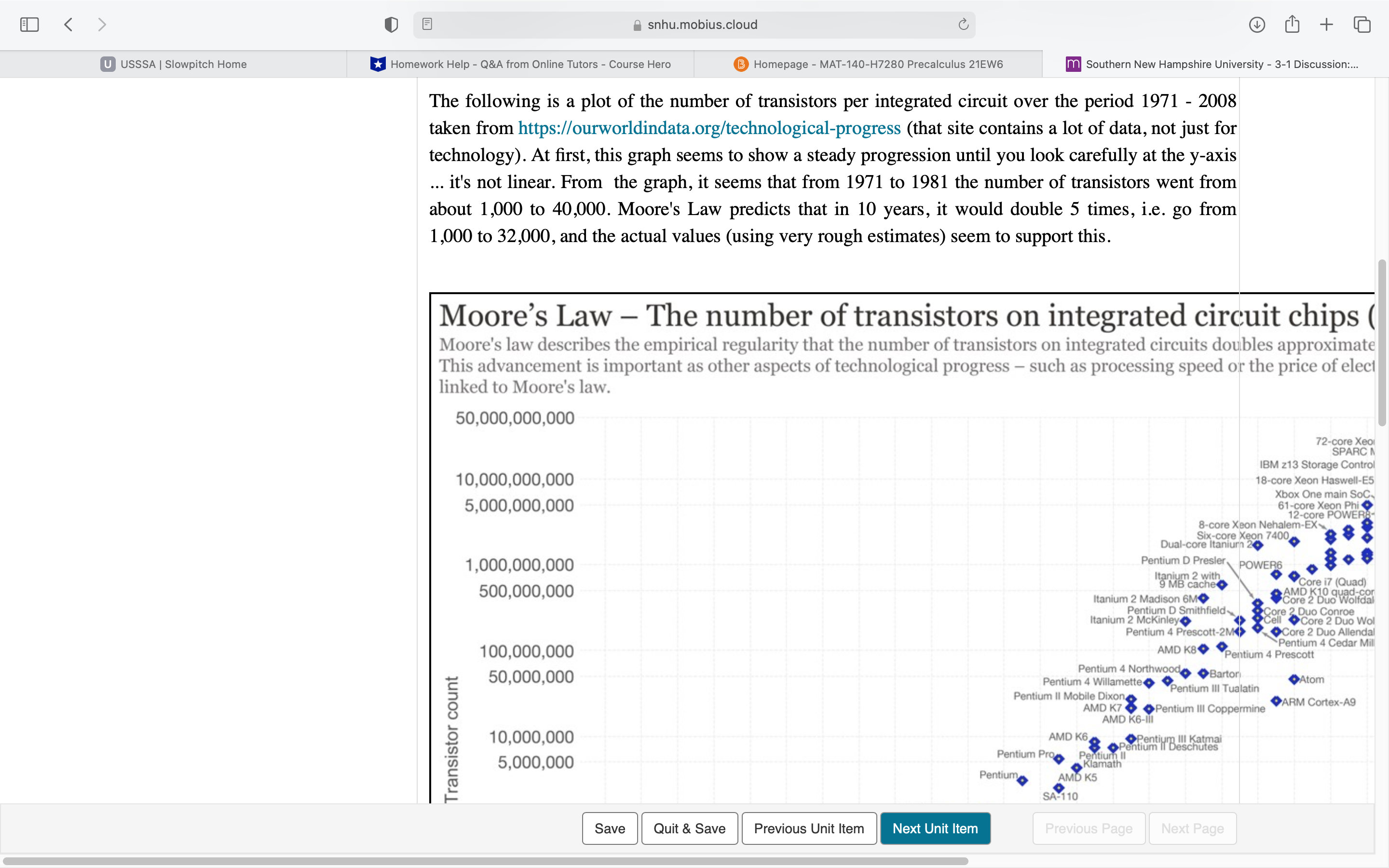Screen dimensions: 1389x868
Task: Click the forward navigation arrow
Action: click(x=102, y=24)
